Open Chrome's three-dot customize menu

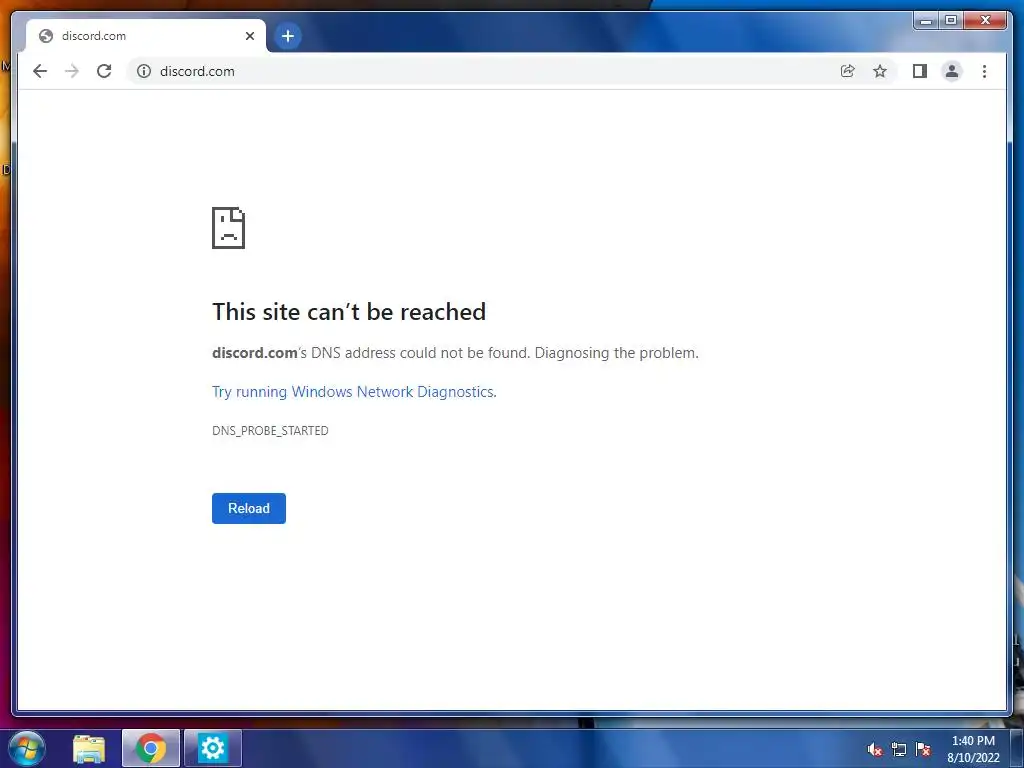984,71
